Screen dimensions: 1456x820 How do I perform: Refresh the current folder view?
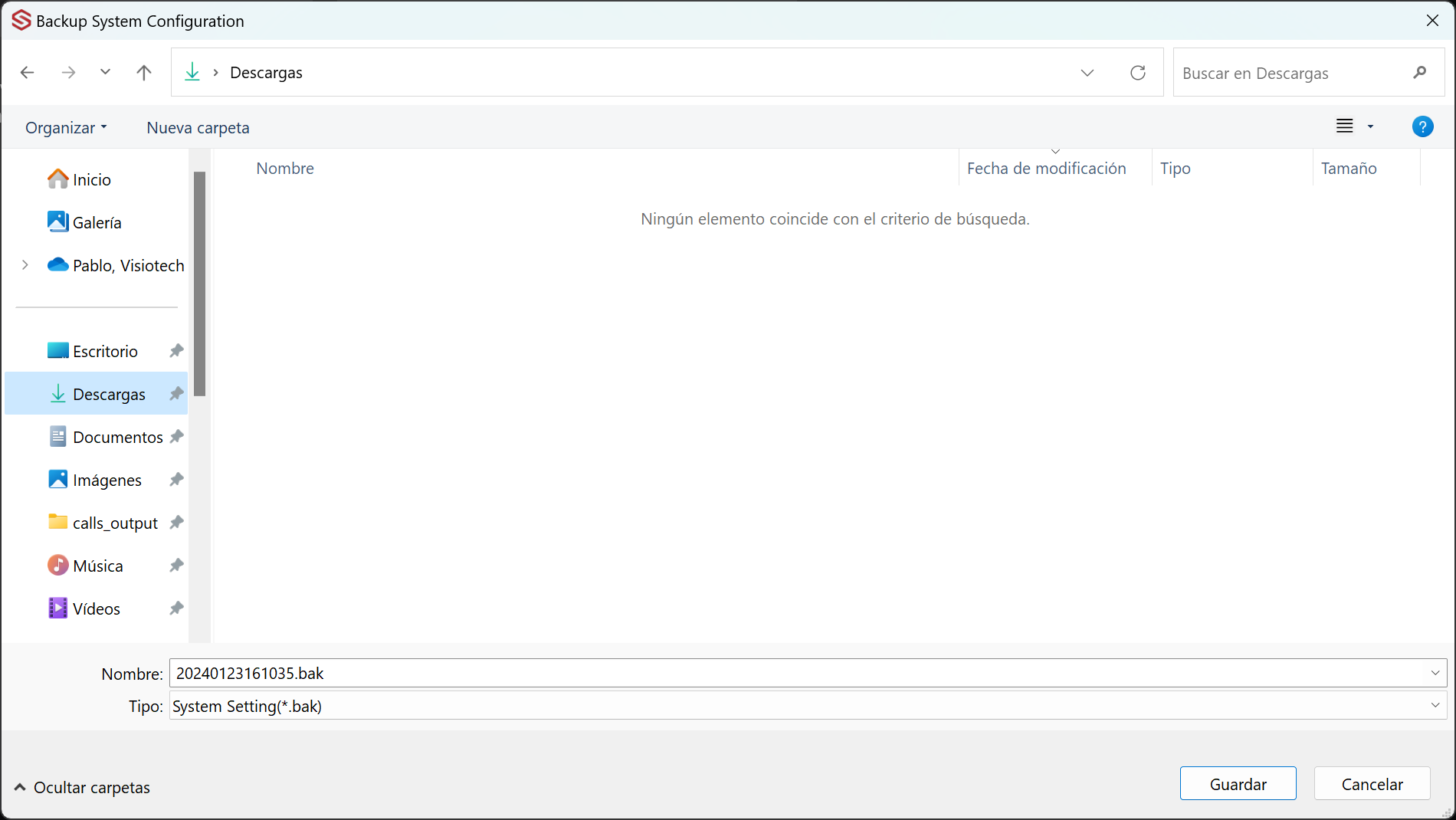pos(1138,72)
